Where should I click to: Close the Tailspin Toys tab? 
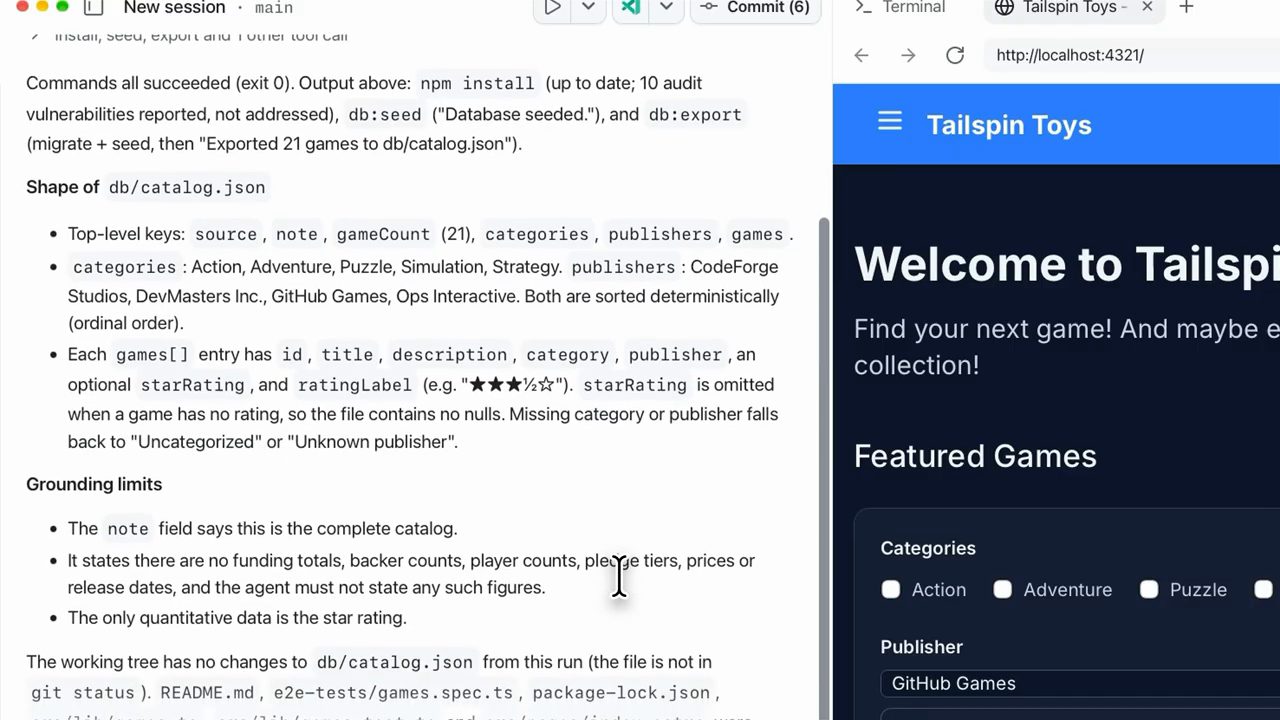tap(1147, 7)
